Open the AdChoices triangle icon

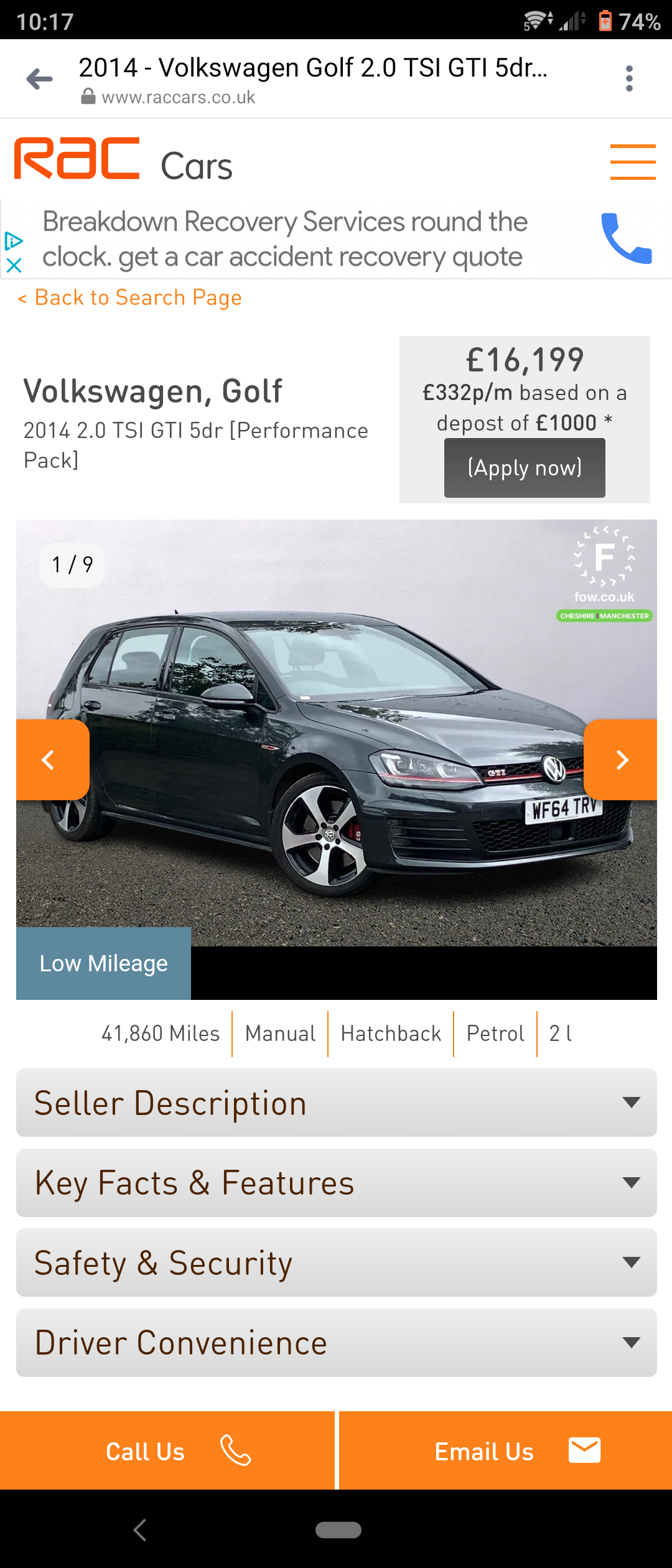click(14, 240)
